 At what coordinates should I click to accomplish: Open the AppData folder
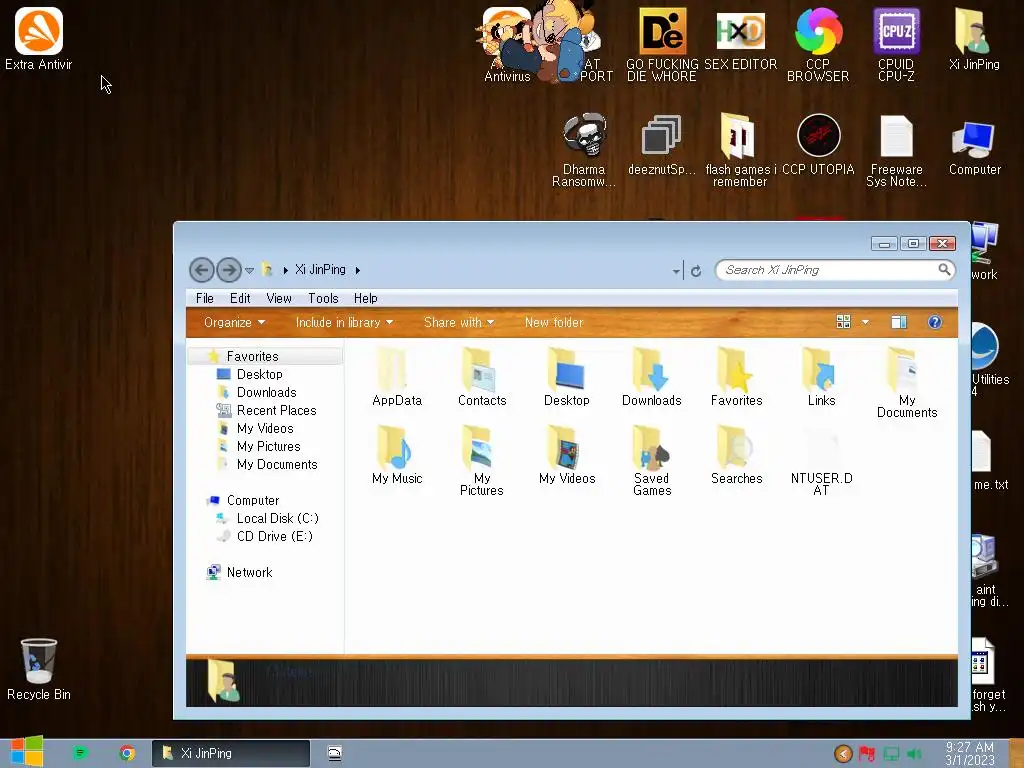pos(396,377)
